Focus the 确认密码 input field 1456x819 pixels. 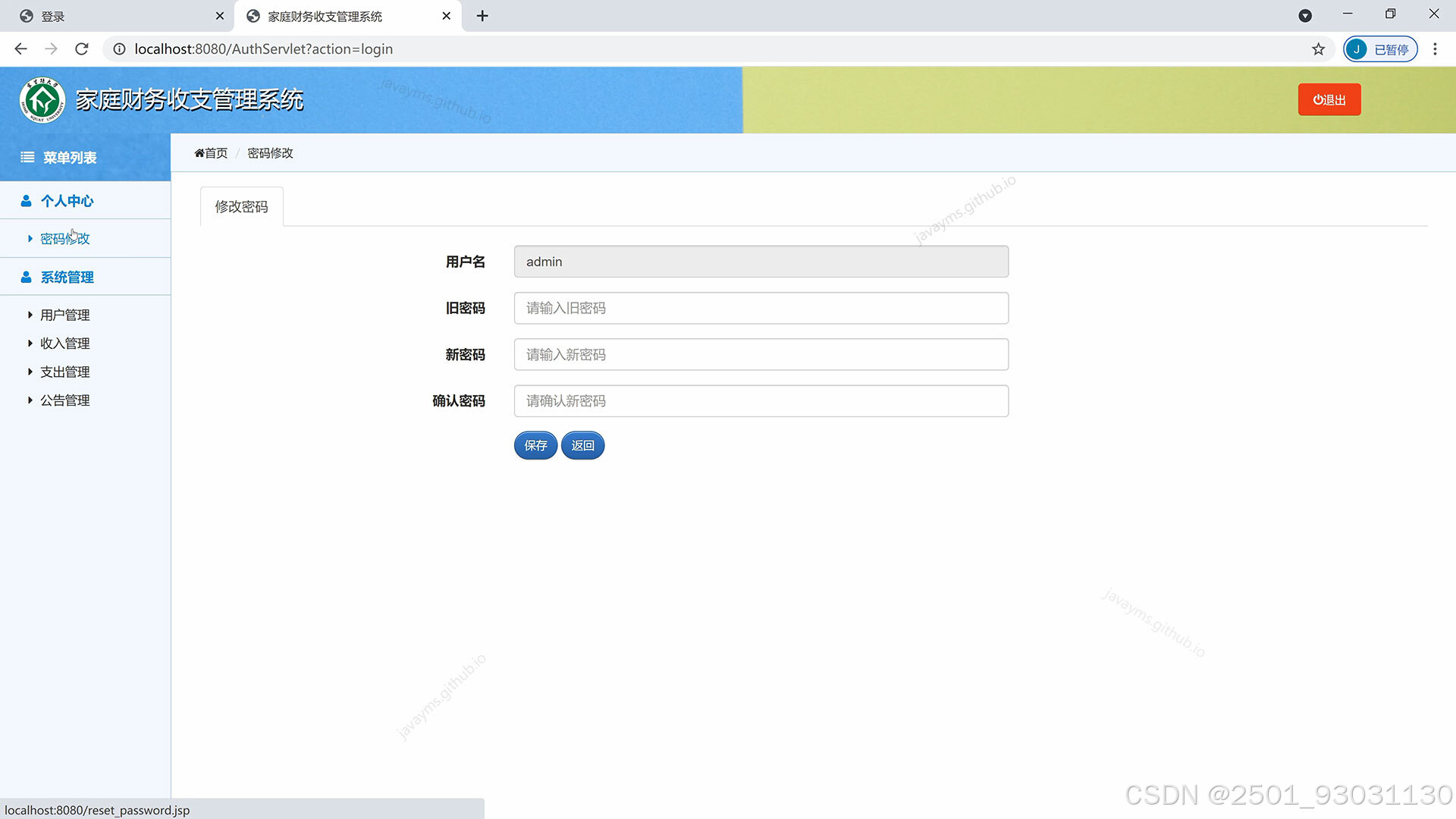761,400
